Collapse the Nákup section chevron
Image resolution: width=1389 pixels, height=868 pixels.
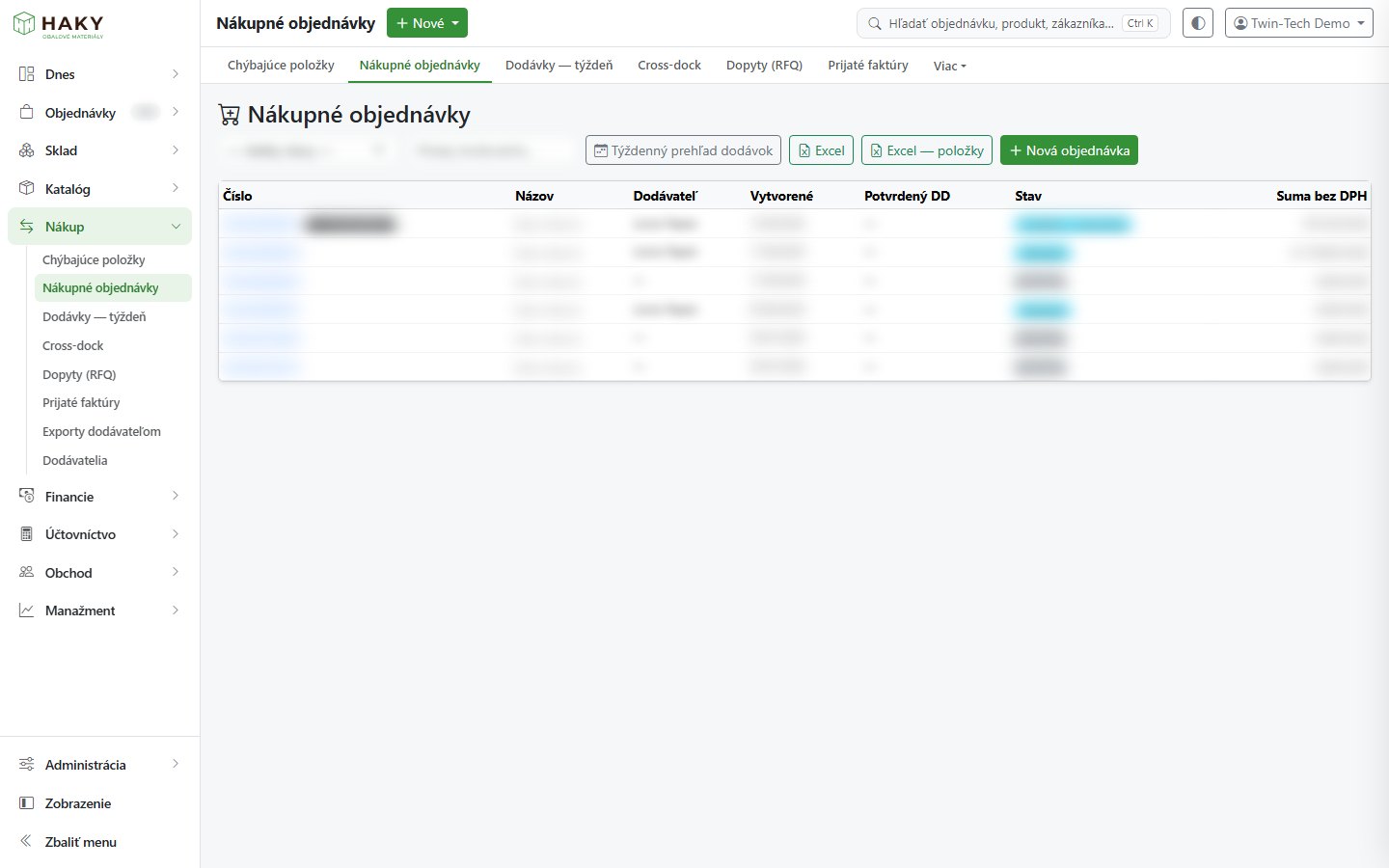[x=176, y=227]
